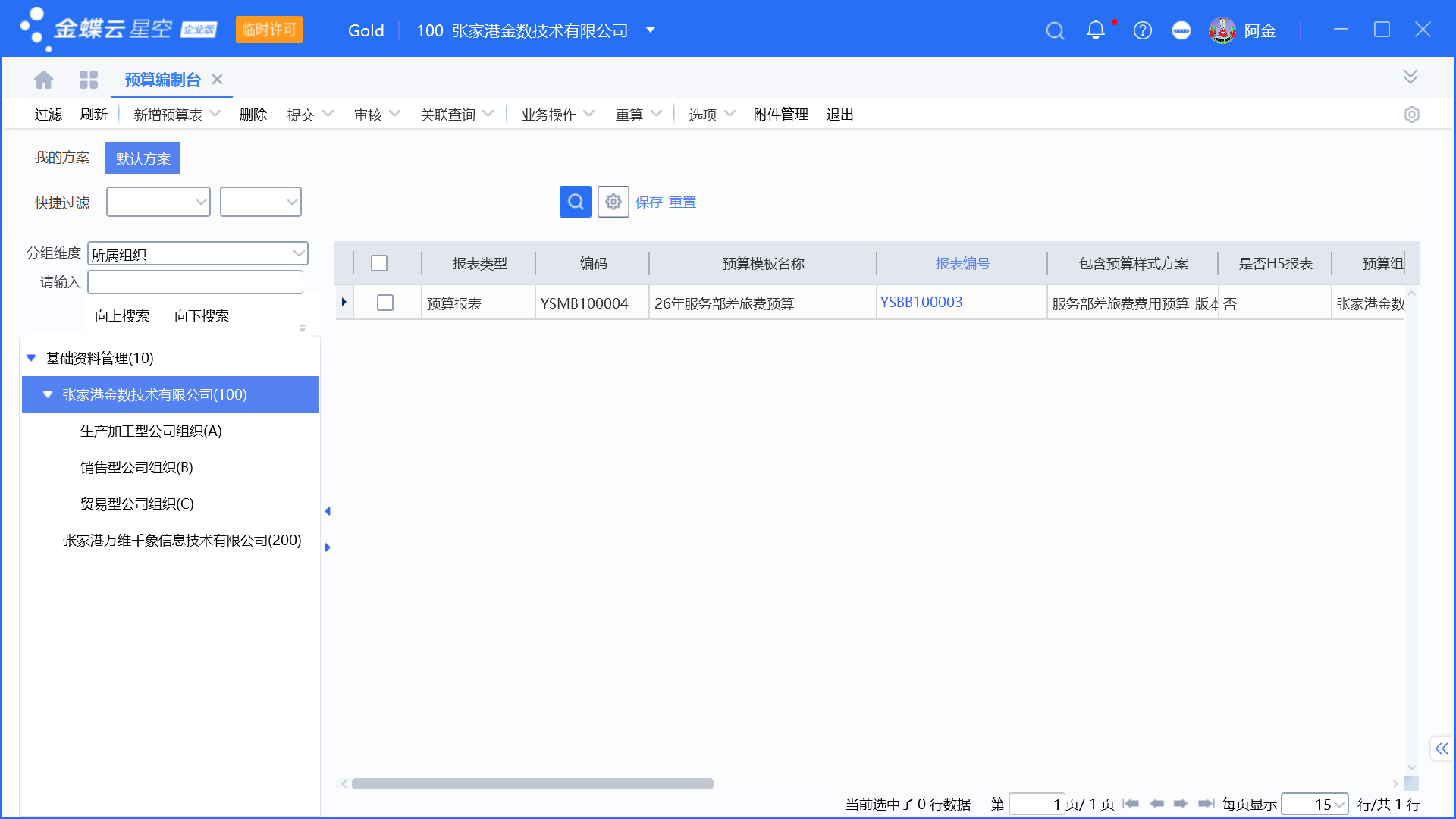1456x819 pixels.
Task: Click cell YSMB100004
Action: (x=592, y=303)
